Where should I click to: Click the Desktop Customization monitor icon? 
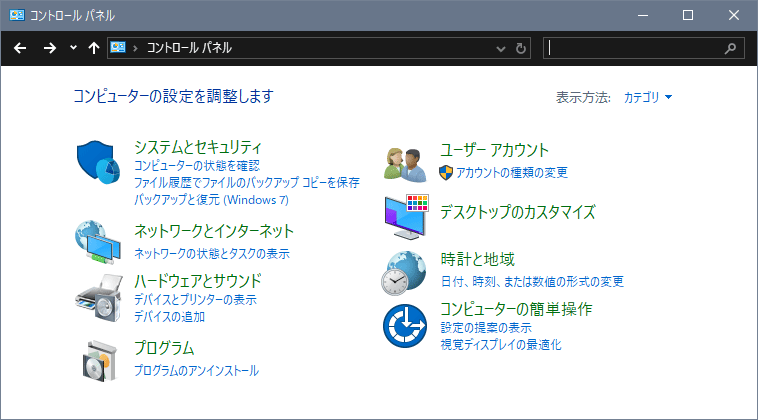coord(406,216)
